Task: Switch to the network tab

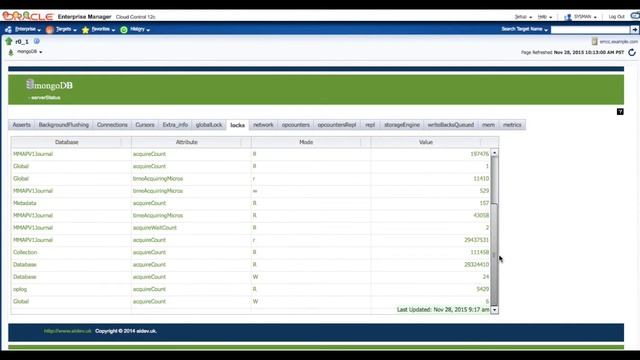Action: [263, 125]
